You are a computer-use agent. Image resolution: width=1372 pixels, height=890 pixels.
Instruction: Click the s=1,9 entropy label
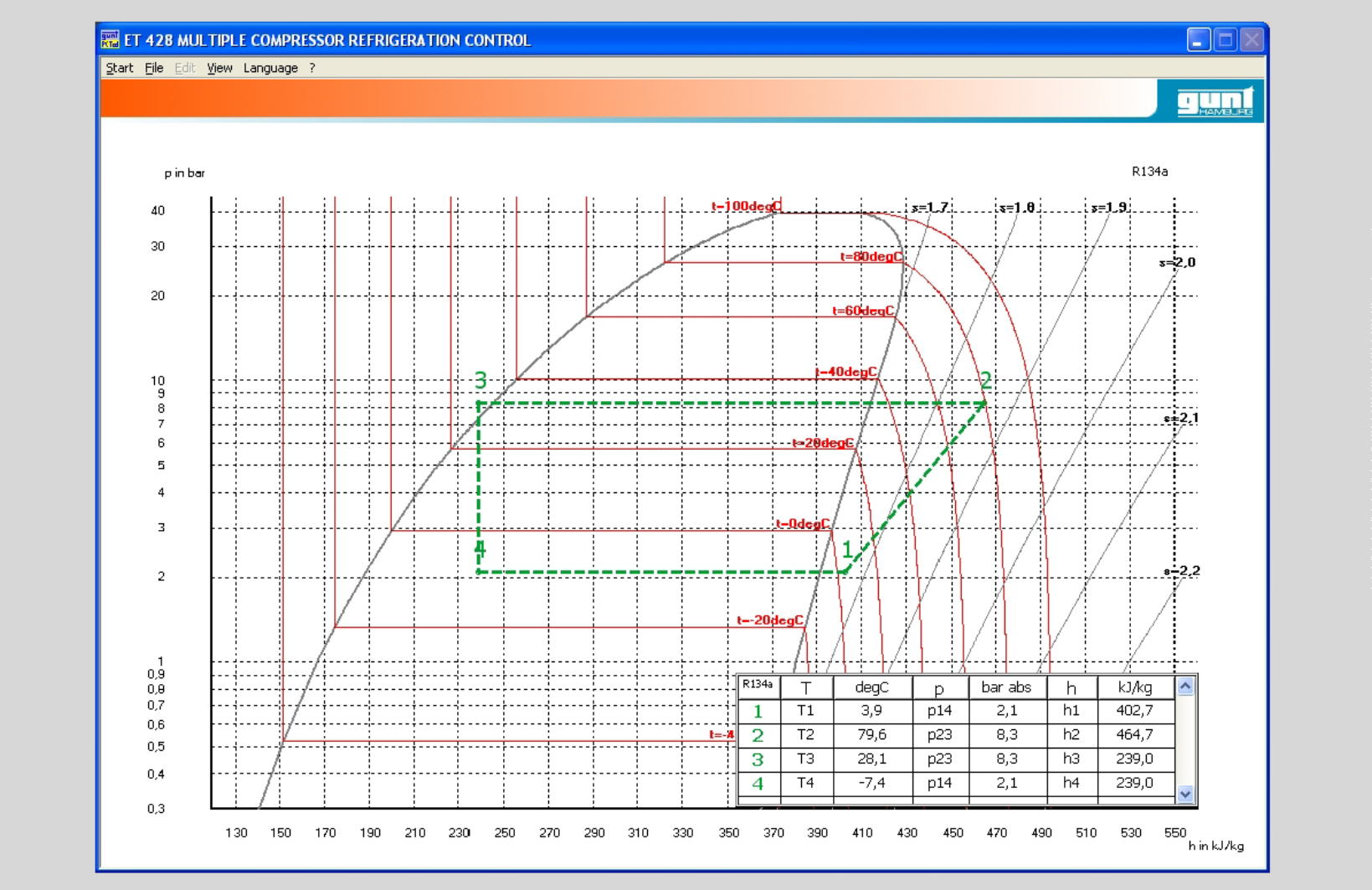pyautogui.click(x=1110, y=208)
